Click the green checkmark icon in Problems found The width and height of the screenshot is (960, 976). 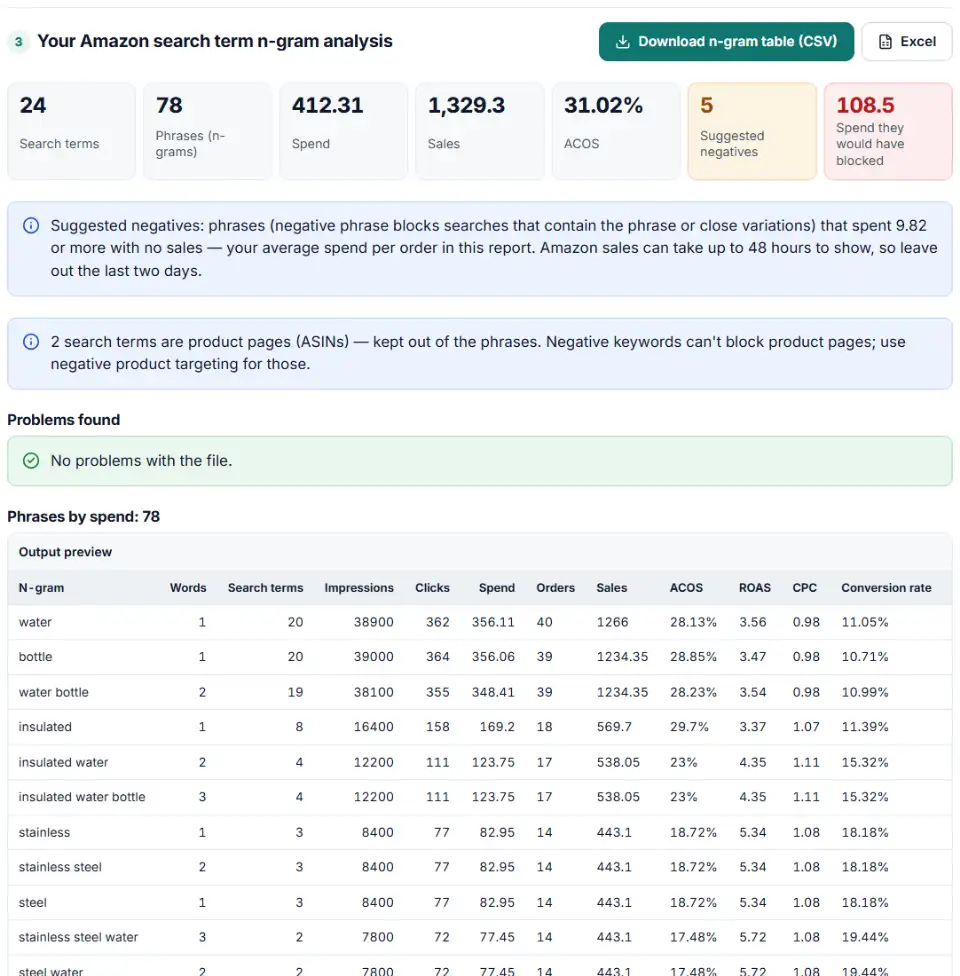31,461
